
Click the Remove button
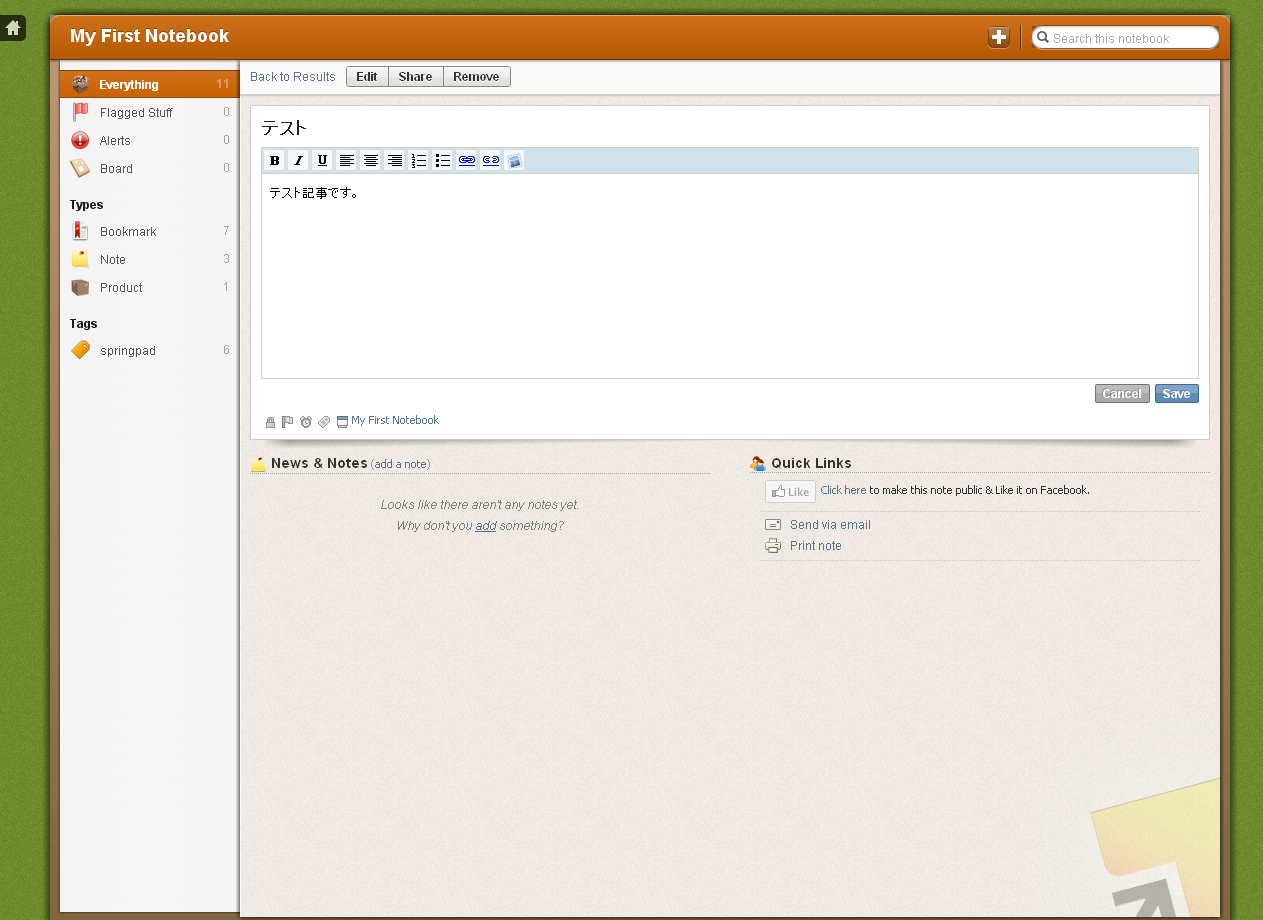pos(476,77)
